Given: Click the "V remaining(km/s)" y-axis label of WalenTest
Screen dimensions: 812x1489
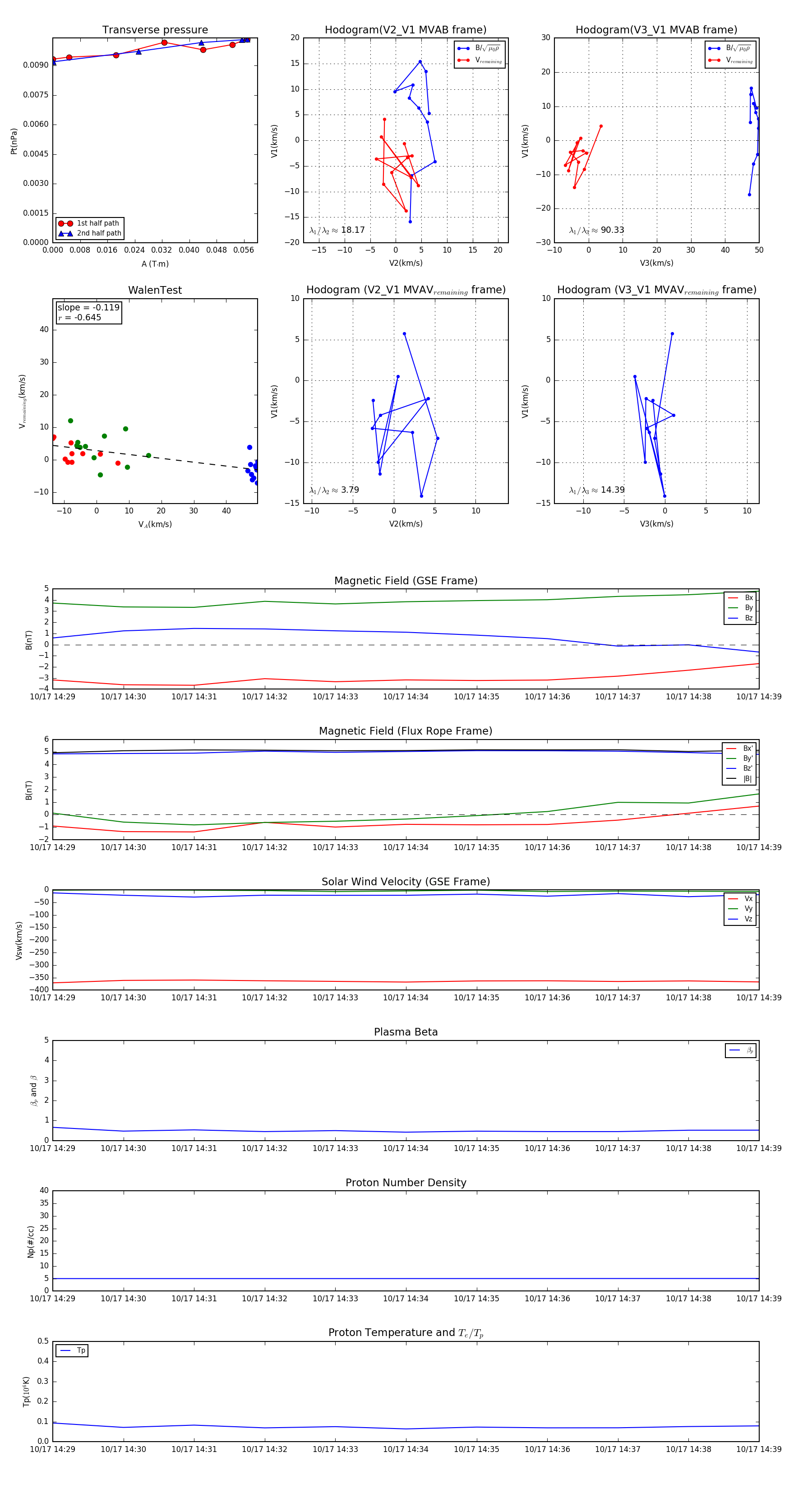Looking at the screenshot, I should pos(23,401).
